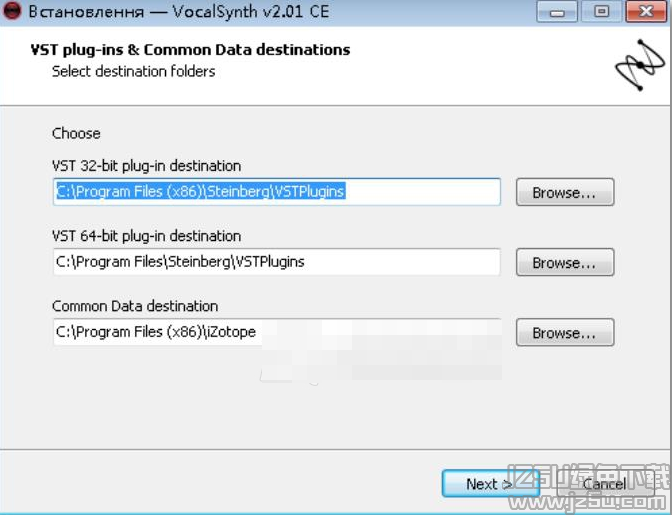
Task: Click the 'VST 32-bit plug-in destination' label
Action: point(147,166)
